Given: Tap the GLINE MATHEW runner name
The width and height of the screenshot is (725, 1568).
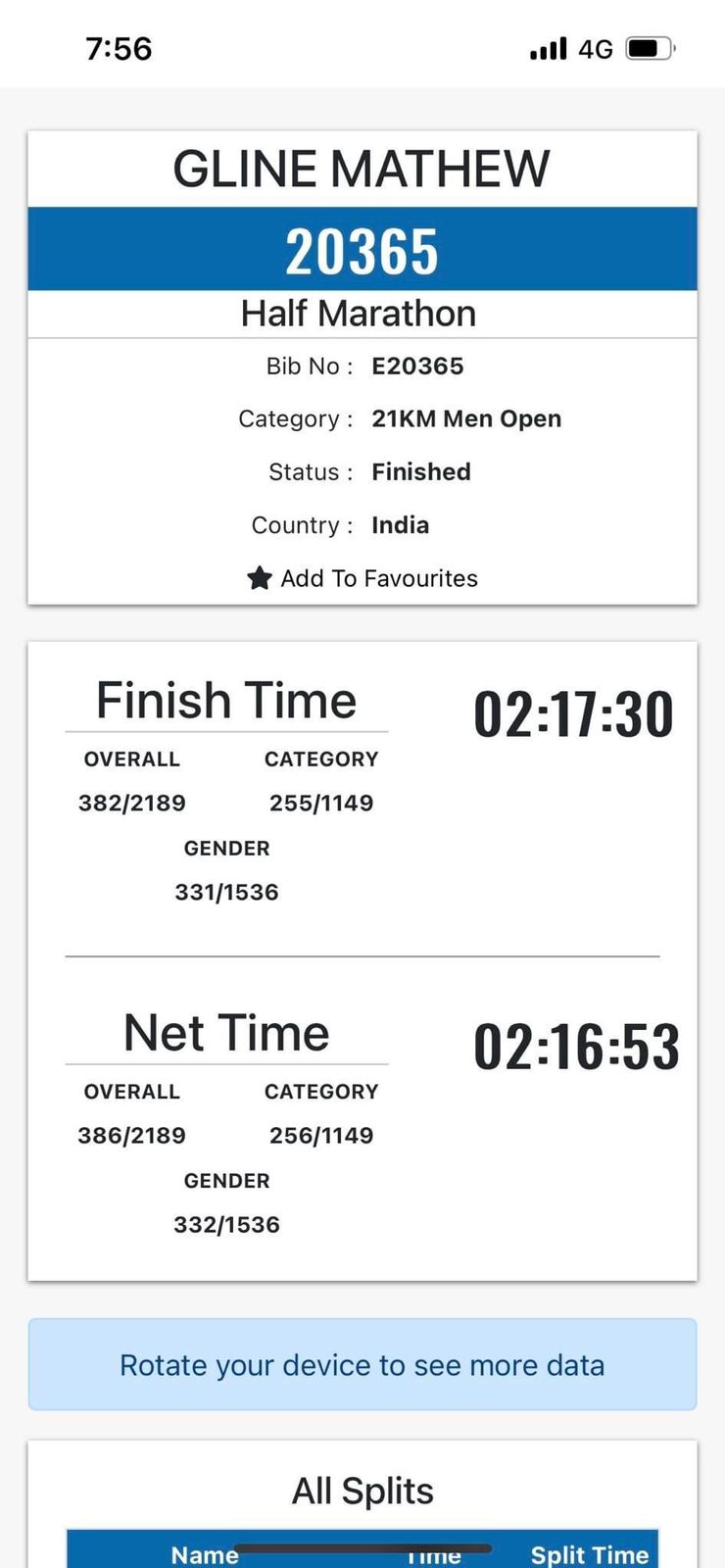Looking at the screenshot, I should point(362,169).
